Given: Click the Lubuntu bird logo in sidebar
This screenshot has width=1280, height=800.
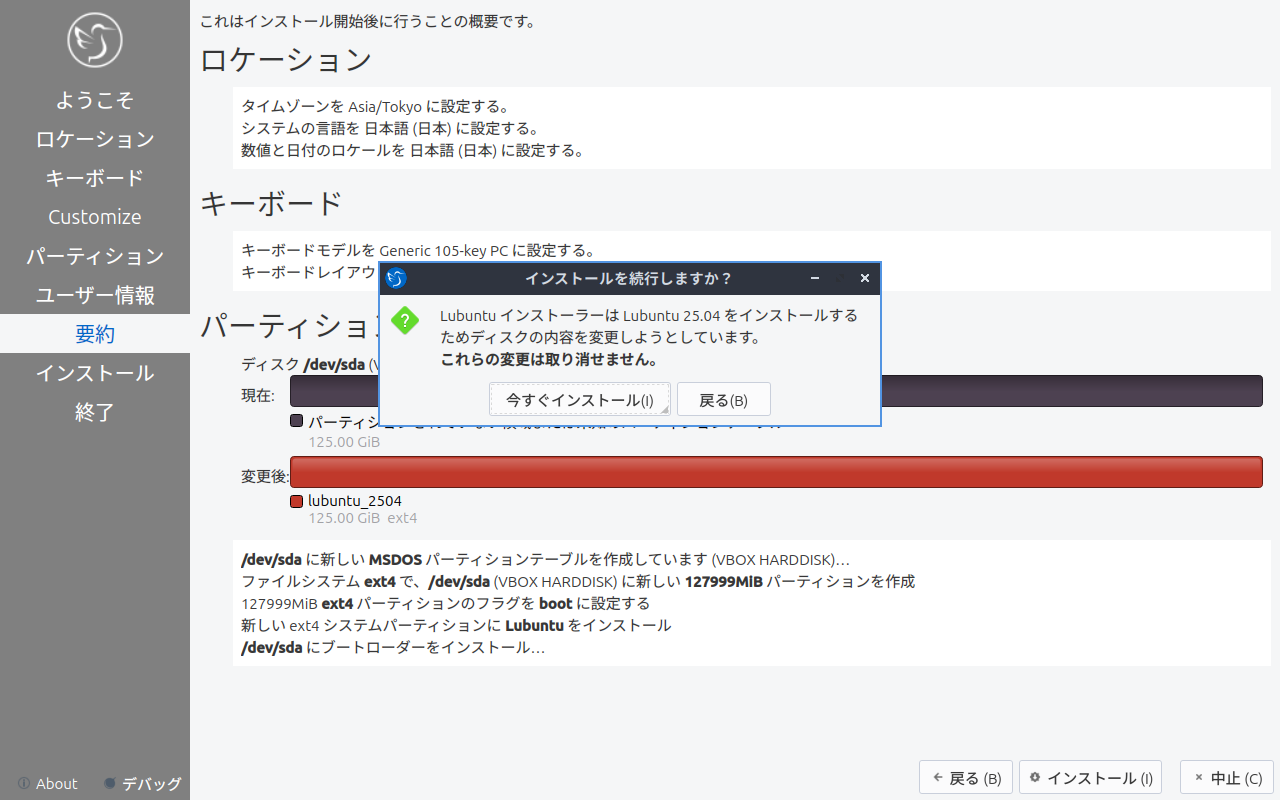Looking at the screenshot, I should pos(95,40).
